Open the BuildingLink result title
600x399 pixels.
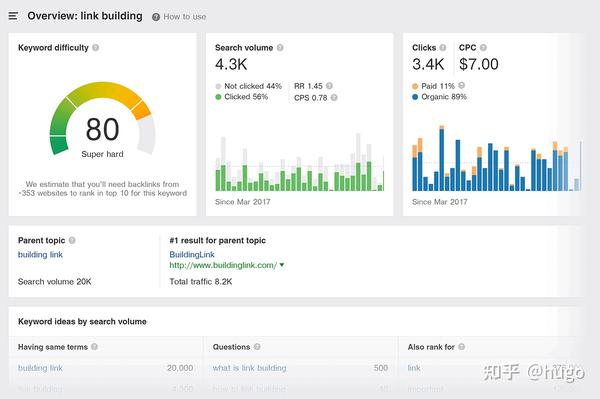[x=192, y=254]
